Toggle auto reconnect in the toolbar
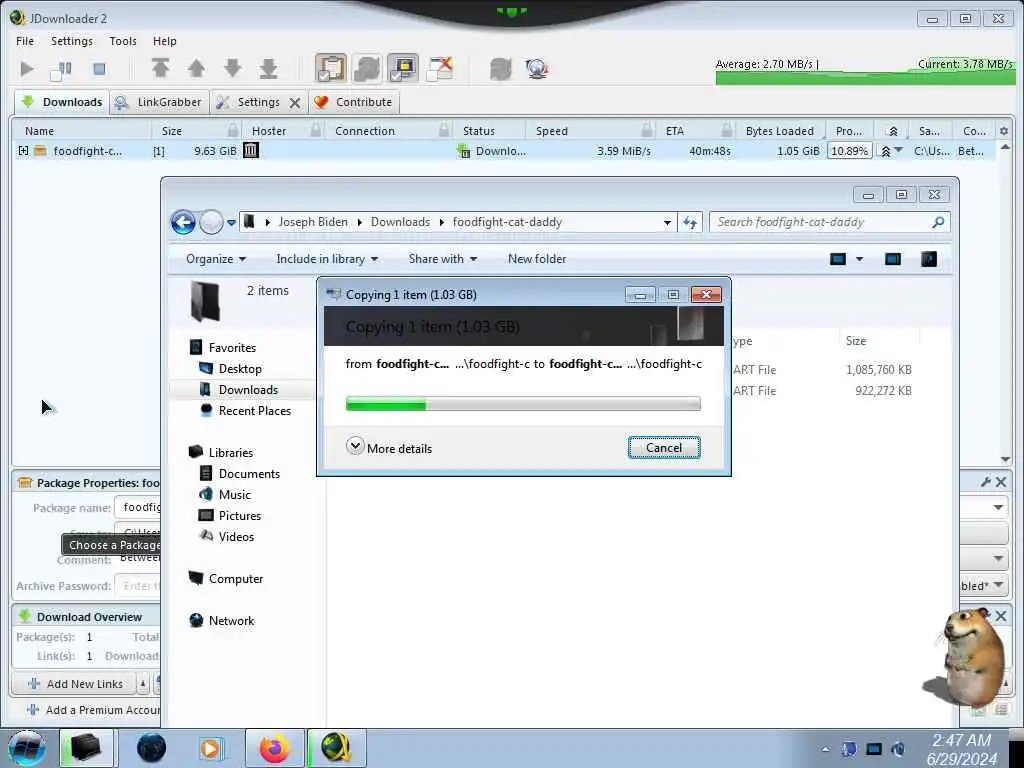 [x=367, y=68]
